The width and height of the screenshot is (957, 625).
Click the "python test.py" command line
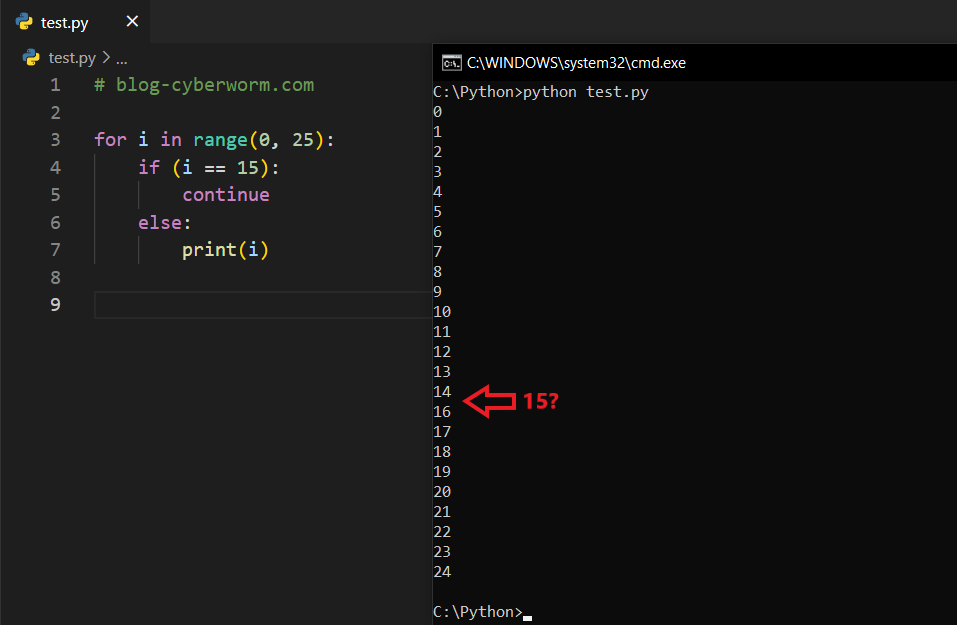pos(586,92)
